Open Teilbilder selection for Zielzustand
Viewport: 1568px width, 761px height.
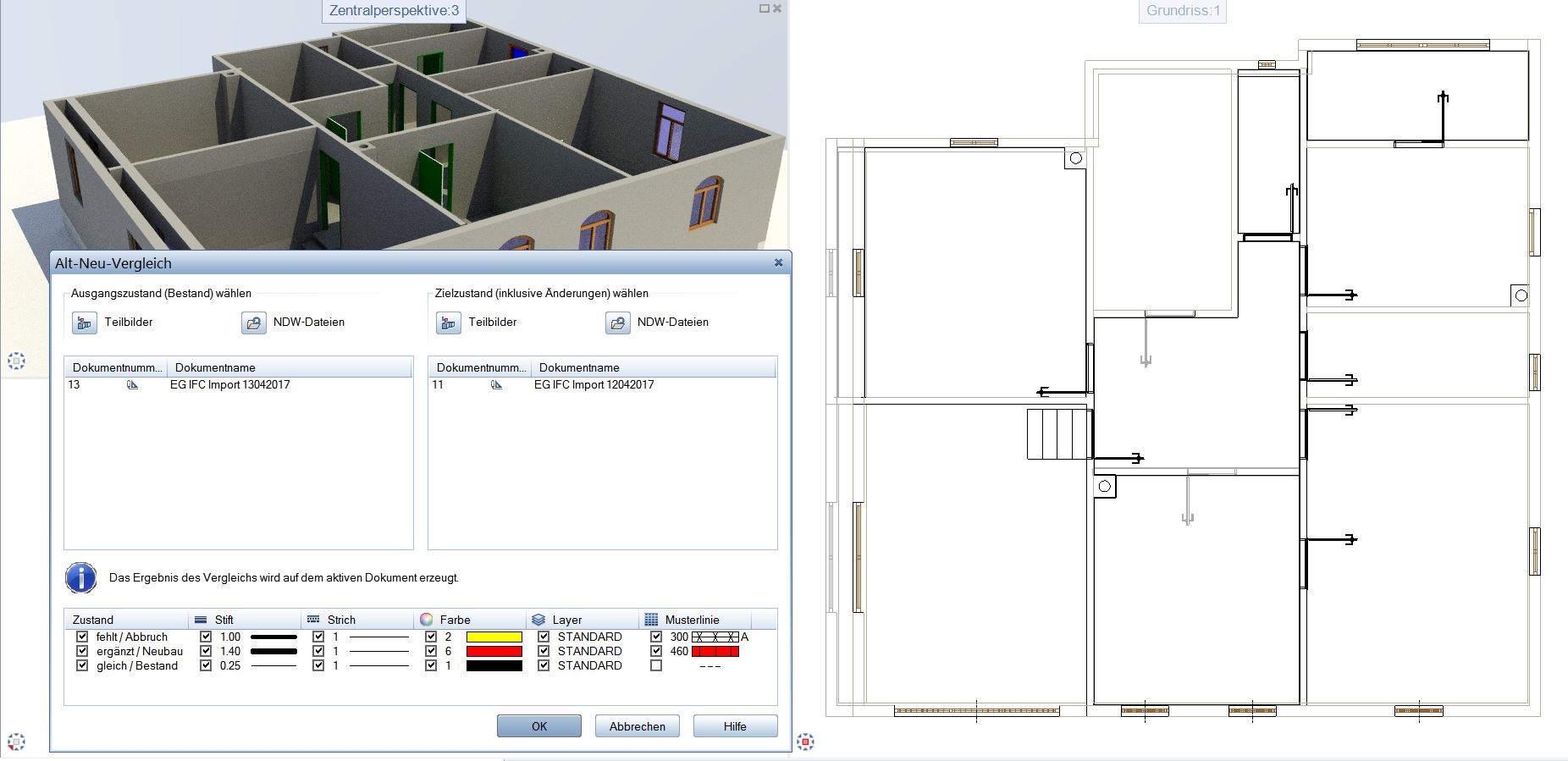[449, 323]
